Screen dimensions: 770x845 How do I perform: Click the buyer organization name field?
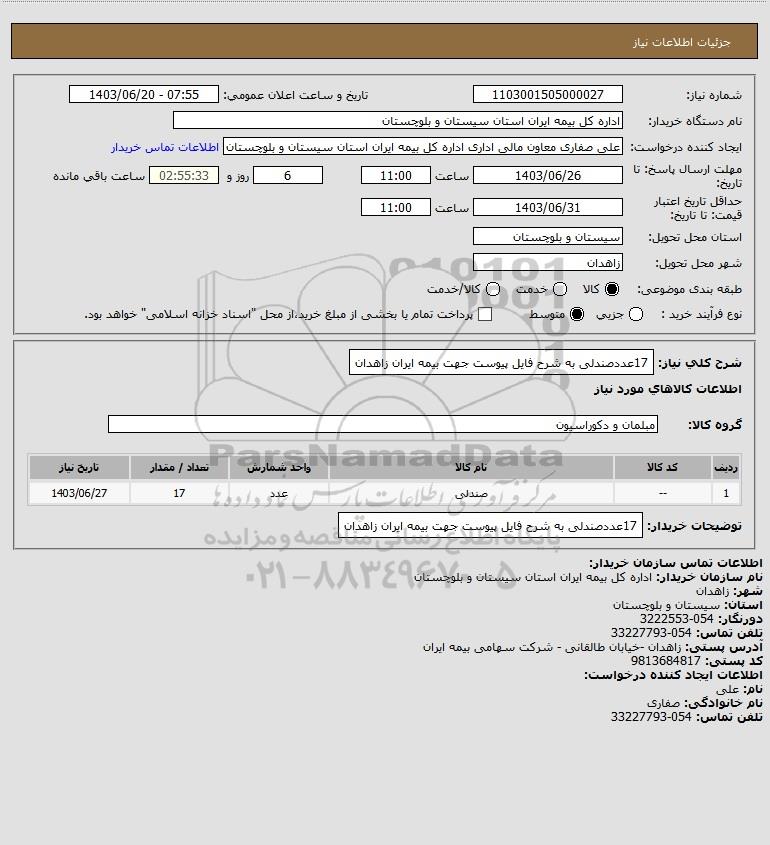click(x=398, y=121)
